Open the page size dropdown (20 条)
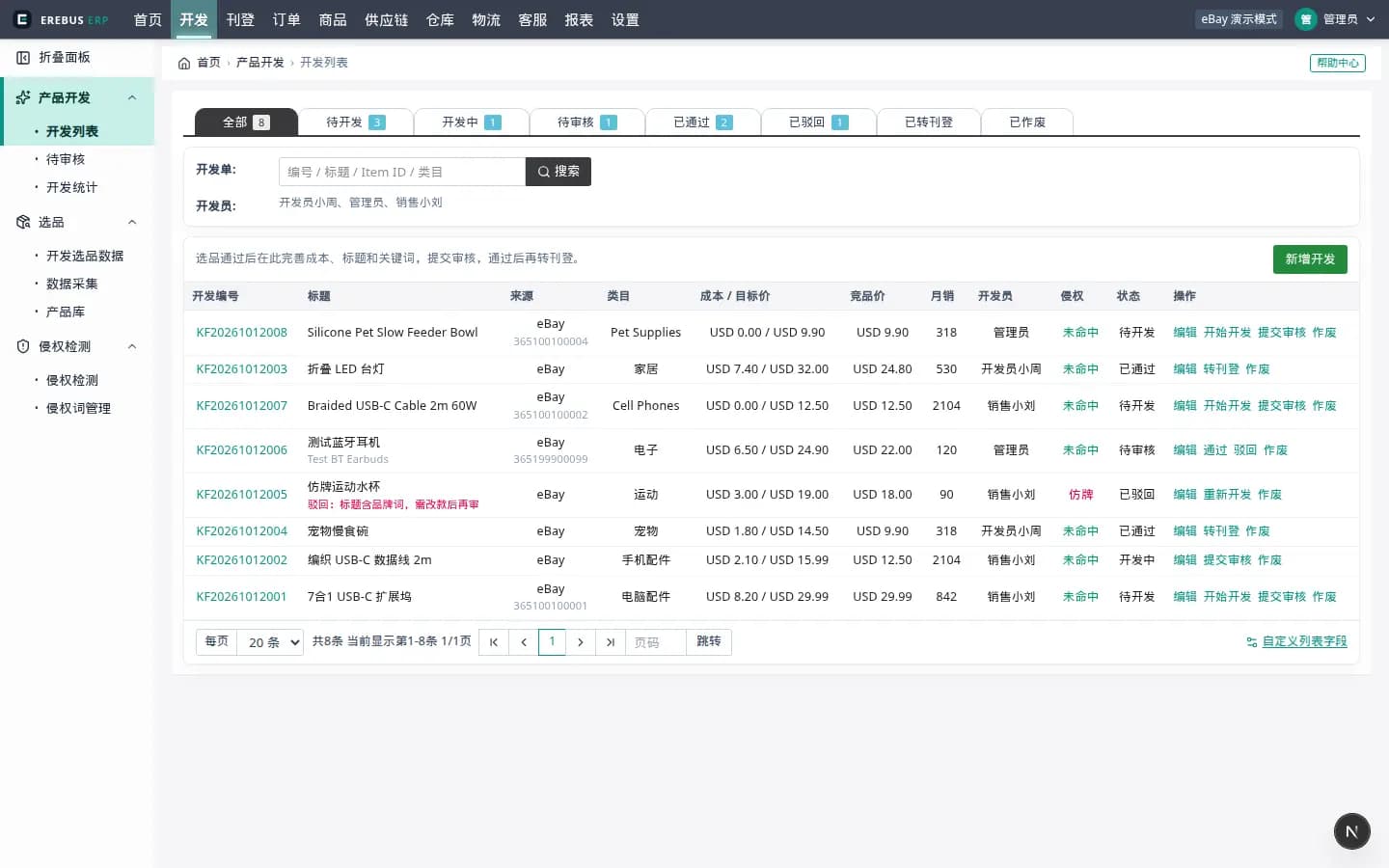The width and height of the screenshot is (1389, 868). coord(270,642)
